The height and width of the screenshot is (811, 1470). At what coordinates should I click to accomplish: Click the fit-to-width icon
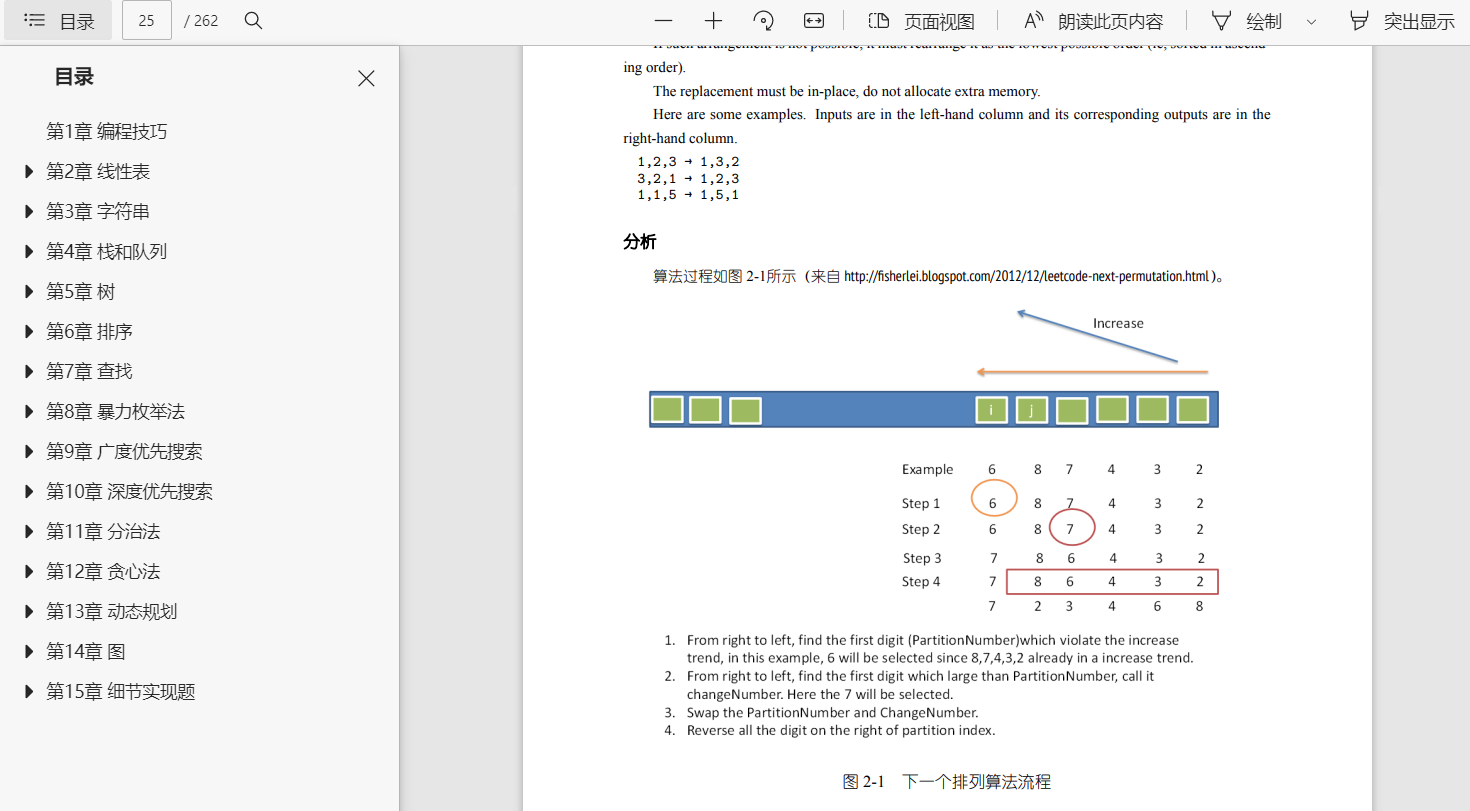coord(813,20)
